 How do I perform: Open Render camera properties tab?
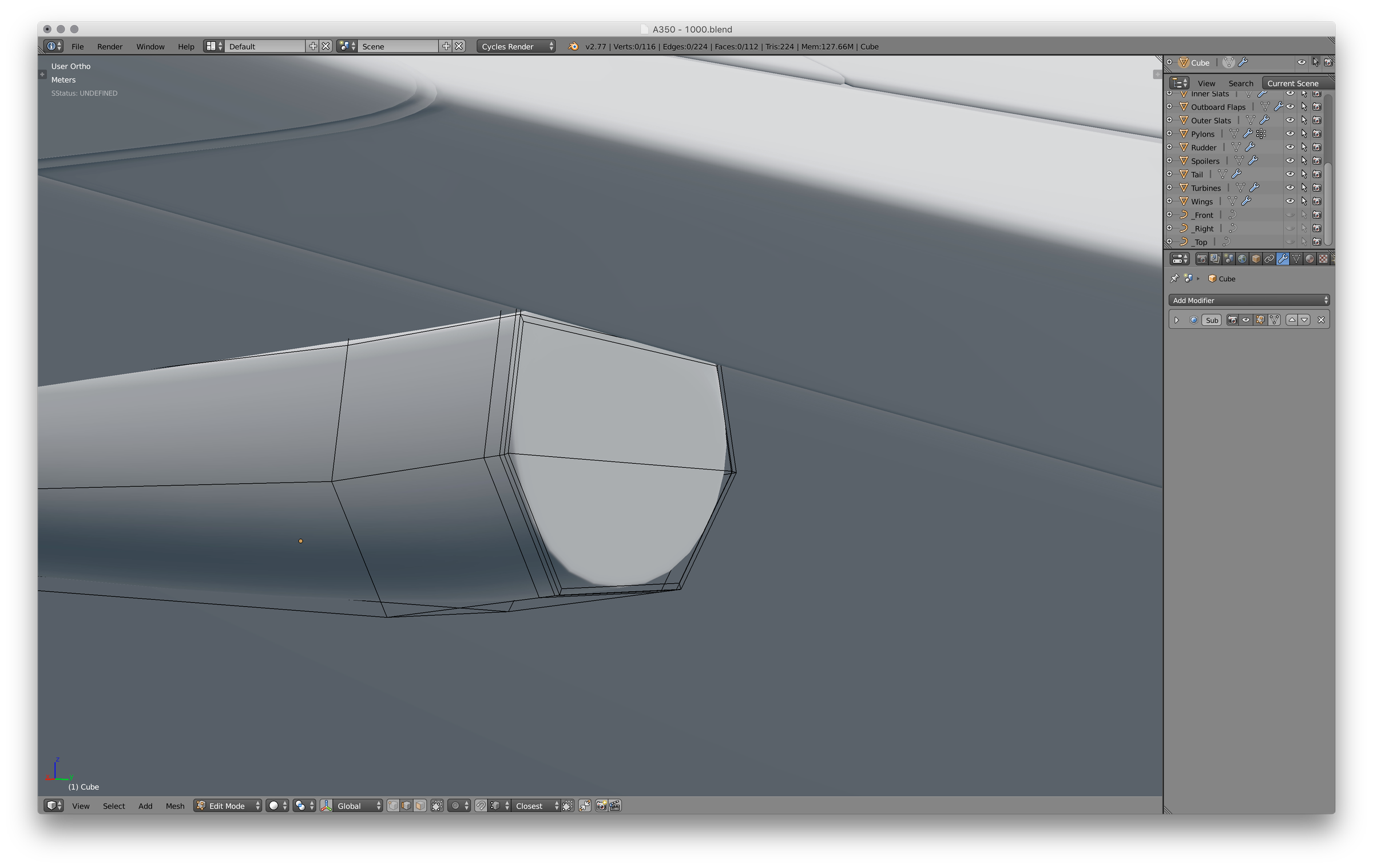(1201, 259)
